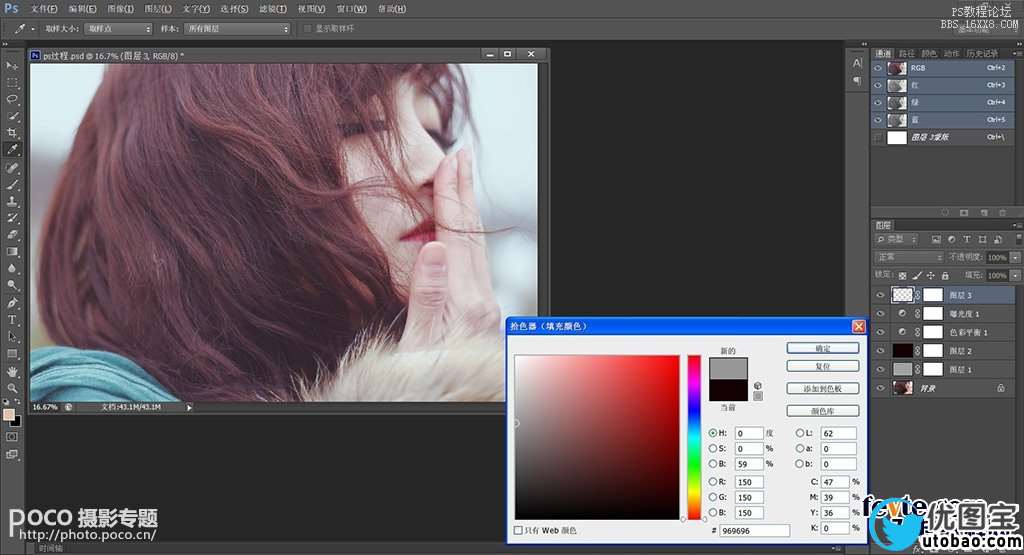Select the Eyedropper tool in the toolbox

click(12, 150)
